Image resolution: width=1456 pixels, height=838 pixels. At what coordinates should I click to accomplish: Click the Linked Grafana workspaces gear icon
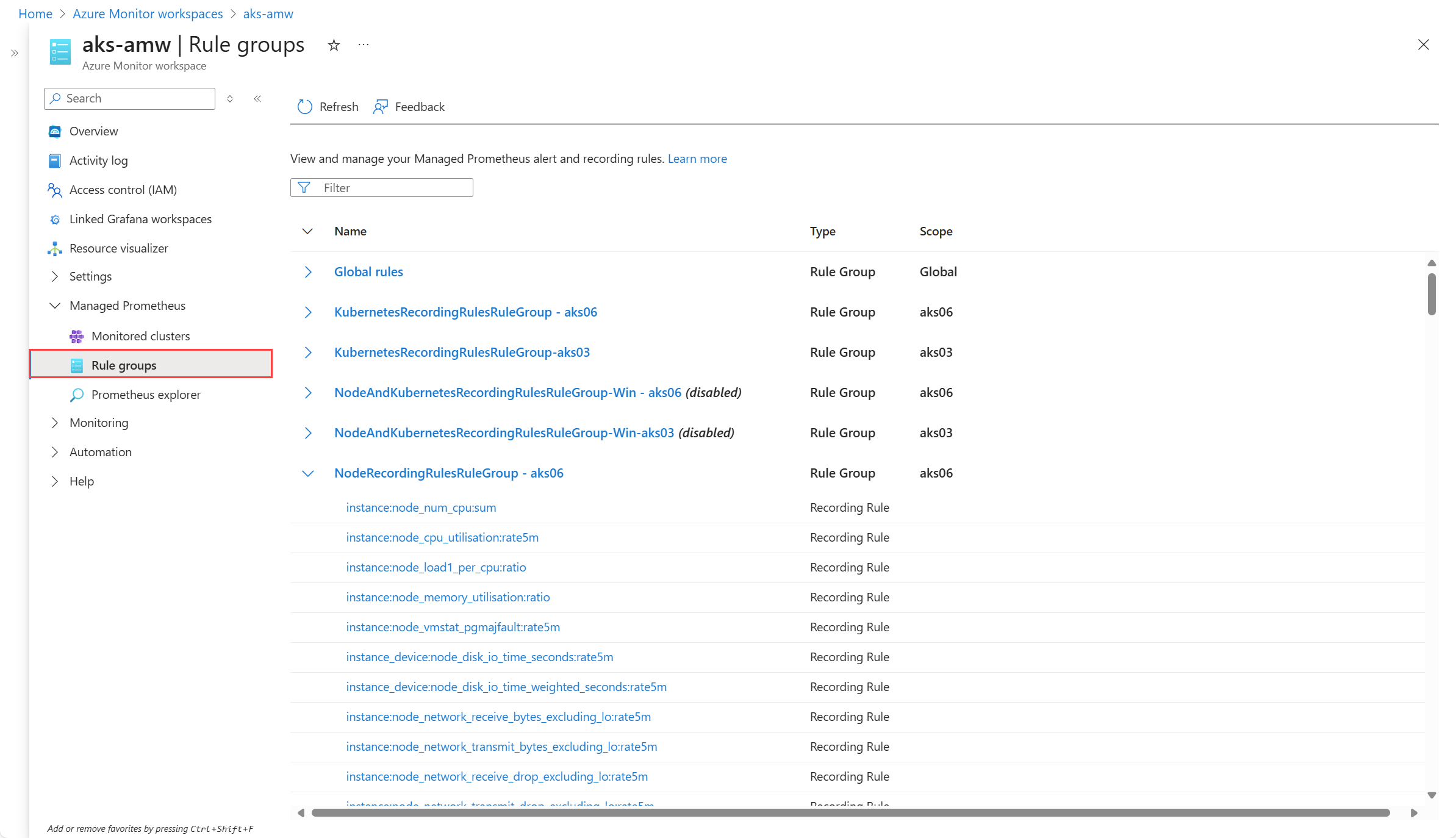[x=55, y=219]
